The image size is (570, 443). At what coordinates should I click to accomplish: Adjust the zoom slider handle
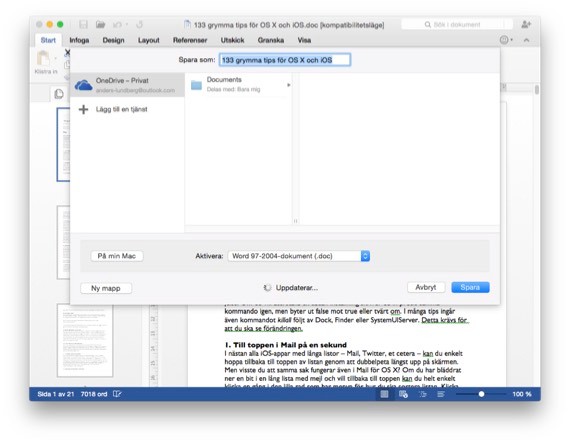click(481, 394)
